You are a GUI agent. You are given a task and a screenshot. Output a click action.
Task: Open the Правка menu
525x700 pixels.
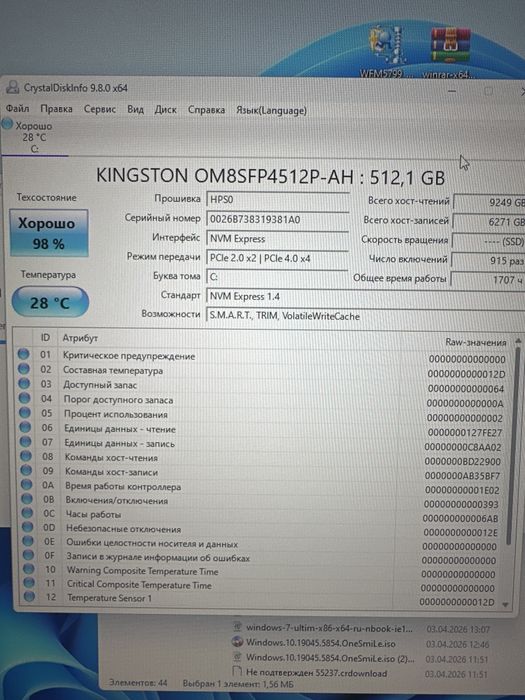click(x=56, y=109)
